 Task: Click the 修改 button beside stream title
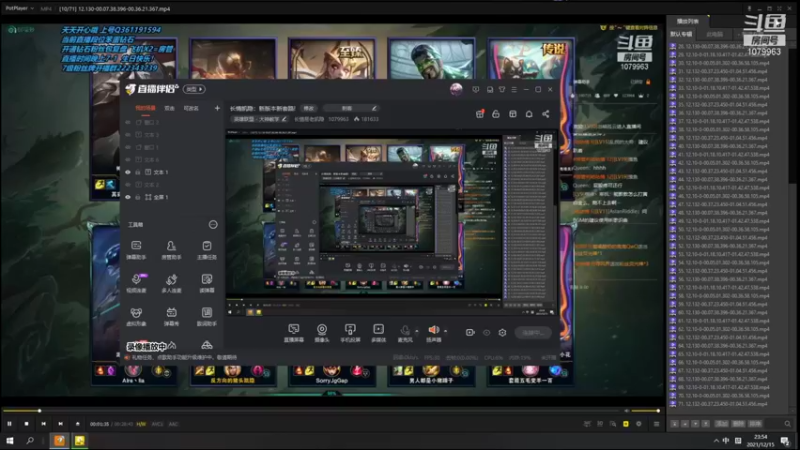pyautogui.click(x=309, y=108)
